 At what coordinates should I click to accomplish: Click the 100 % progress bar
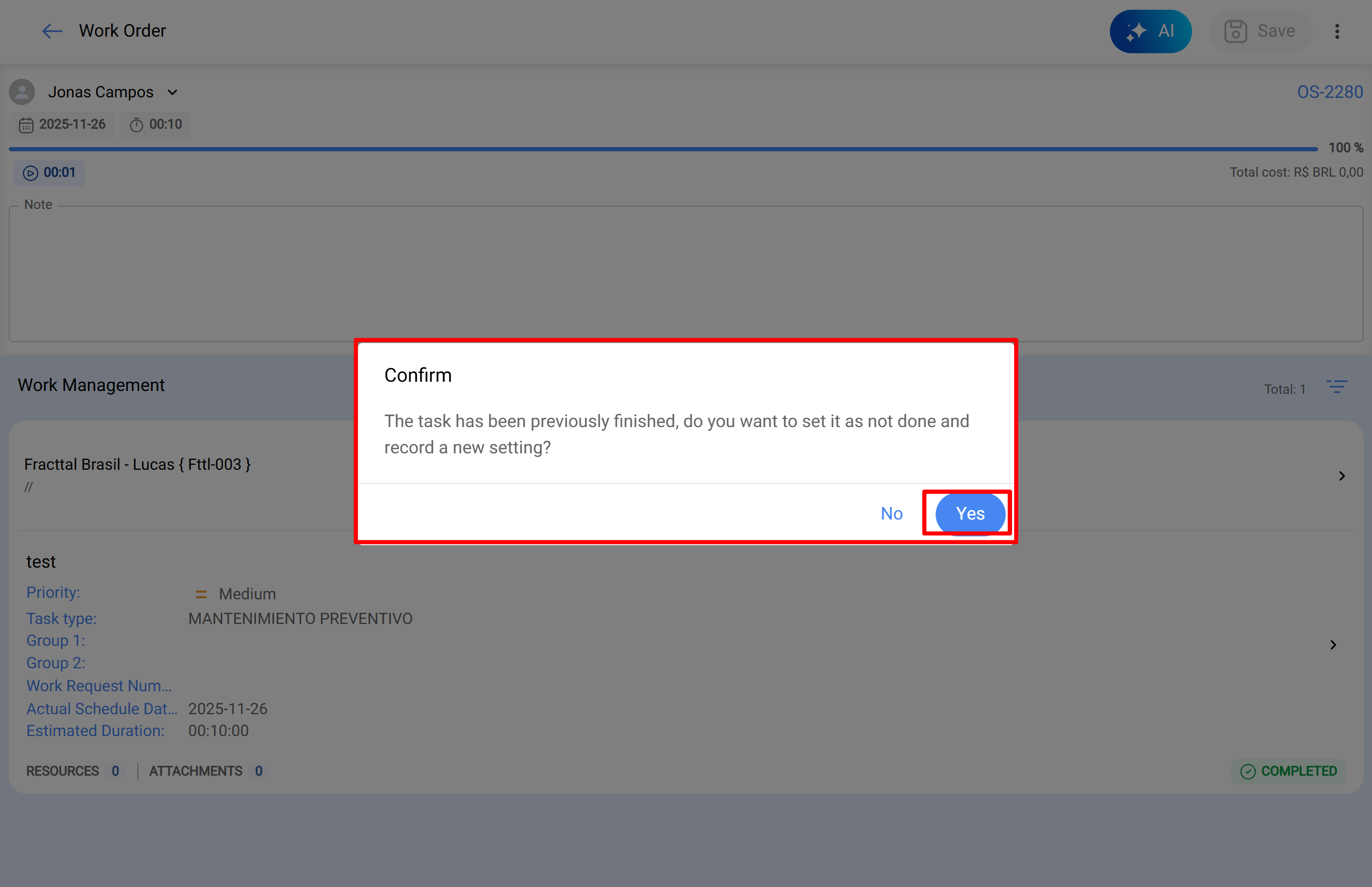pos(662,149)
